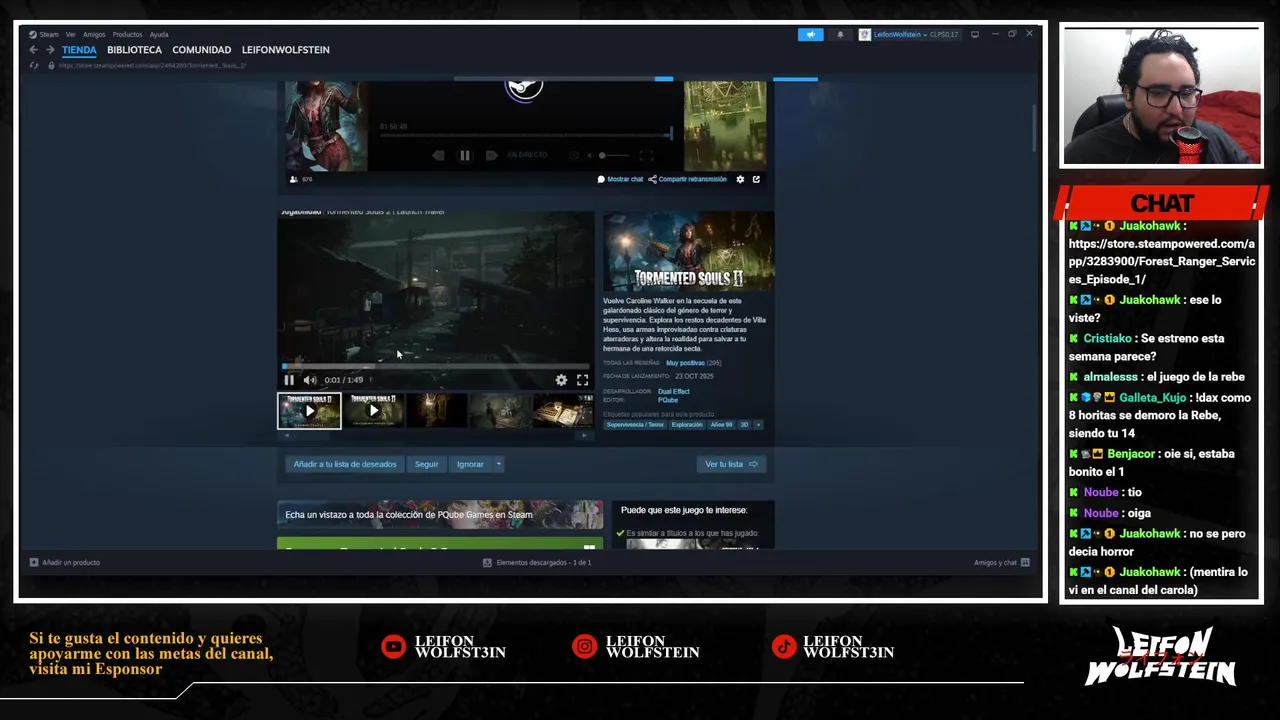Image resolution: width=1280 pixels, height=720 pixels.
Task: Open the Dual Effect developer link
Action: coord(673,392)
